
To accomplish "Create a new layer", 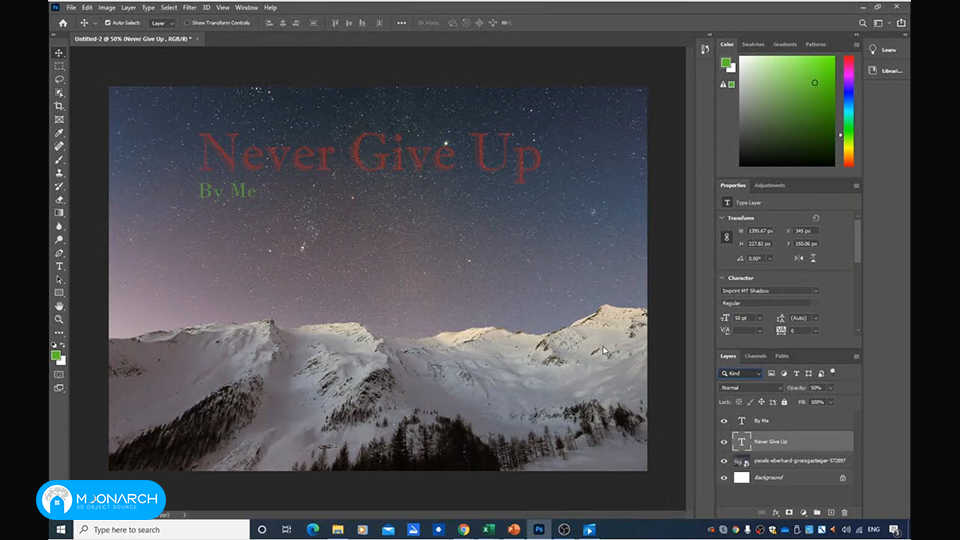I will point(831,512).
